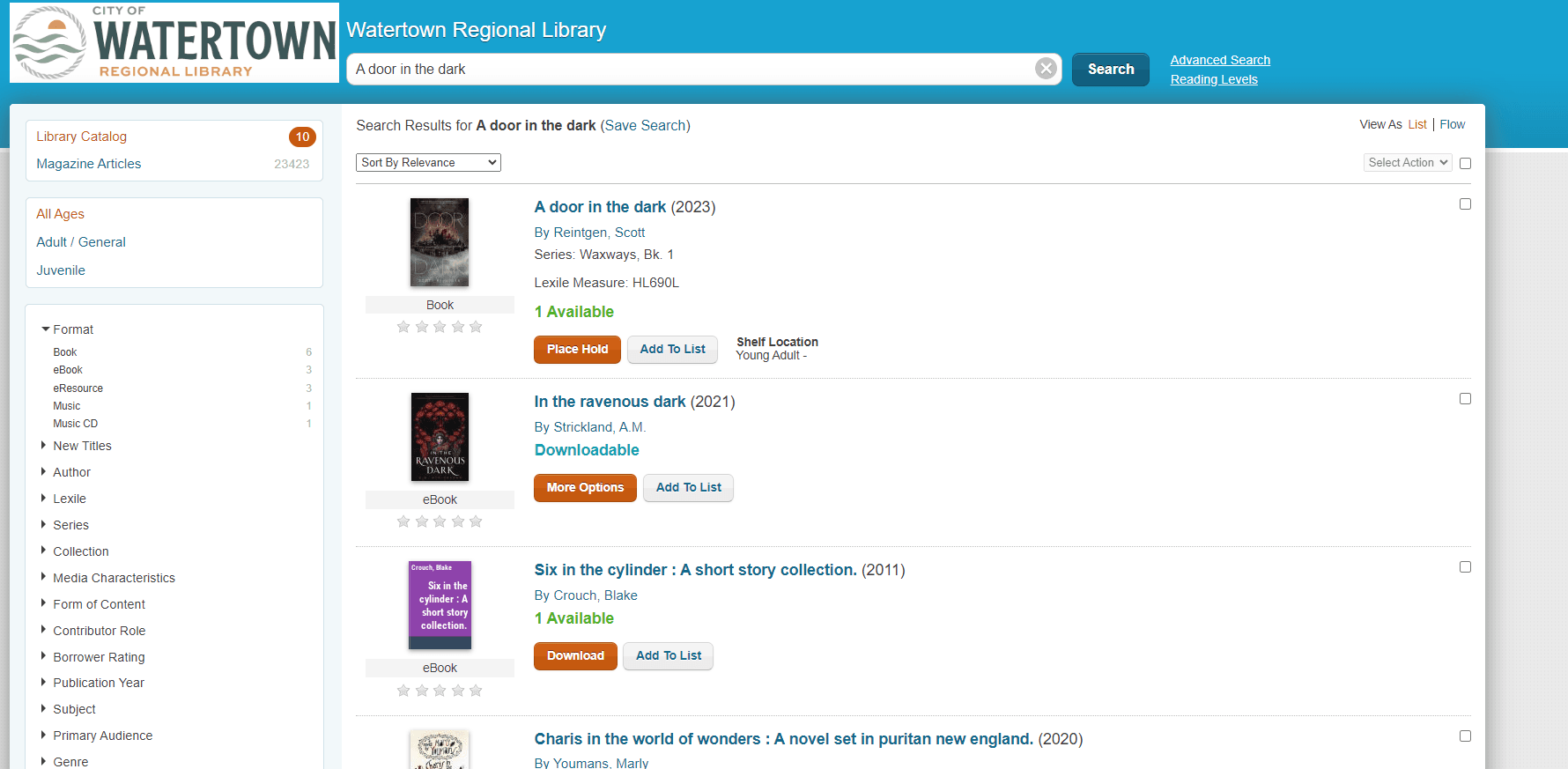Open Reading Levels link
The width and height of the screenshot is (1568, 769).
coord(1214,79)
